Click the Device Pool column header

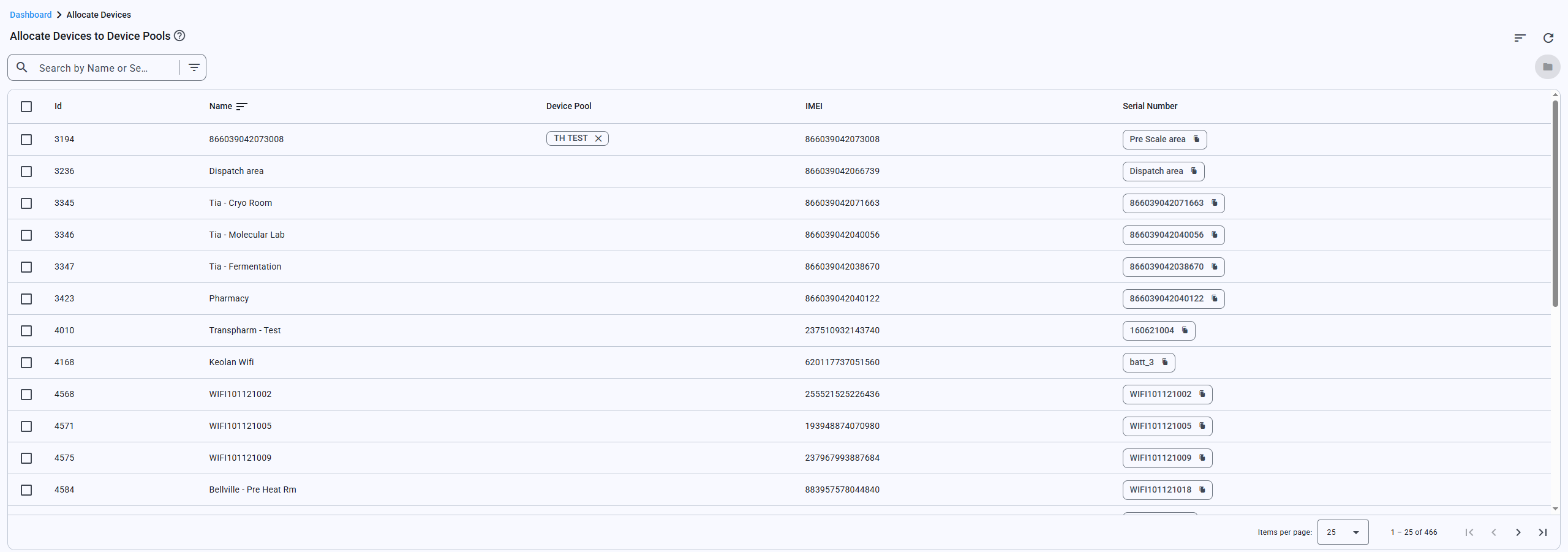click(x=568, y=106)
